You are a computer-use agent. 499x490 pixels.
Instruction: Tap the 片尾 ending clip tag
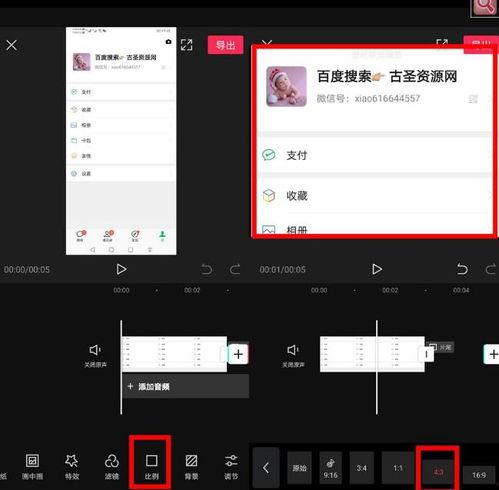[x=442, y=347]
